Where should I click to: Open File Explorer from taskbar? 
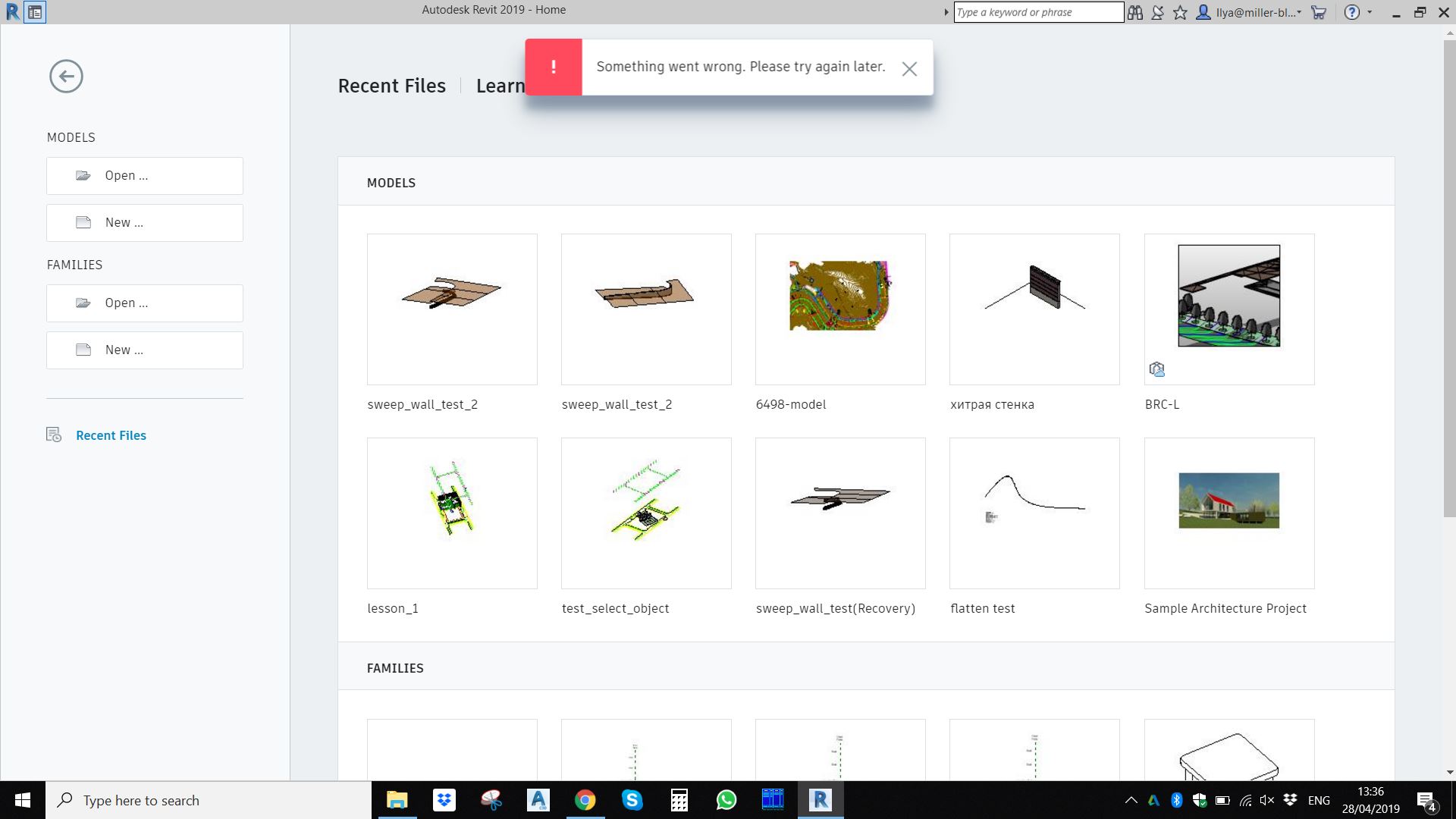397,800
